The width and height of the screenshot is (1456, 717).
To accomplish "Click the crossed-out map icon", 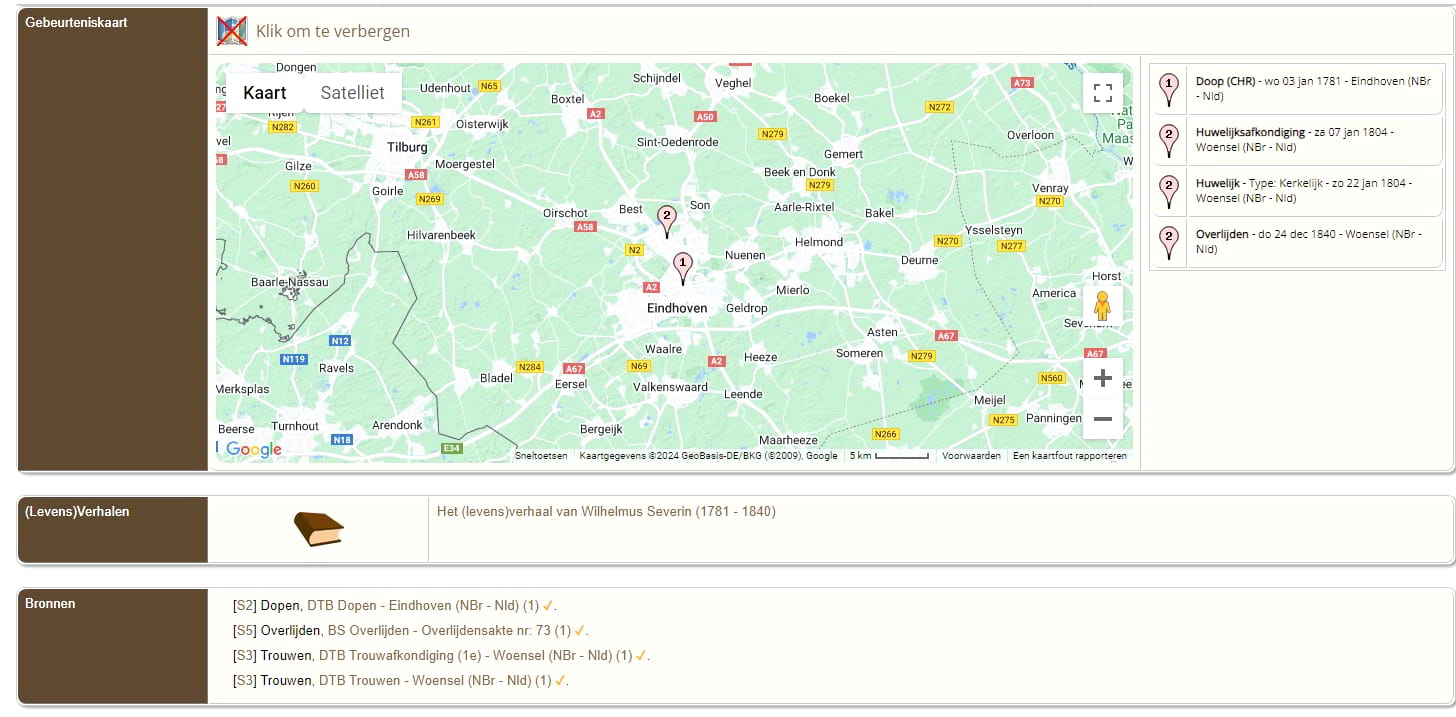I will (x=232, y=31).
